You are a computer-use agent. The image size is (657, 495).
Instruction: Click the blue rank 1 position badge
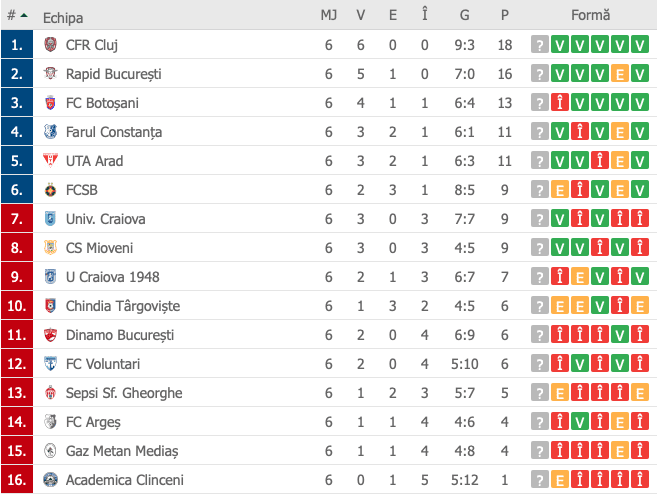(17, 45)
